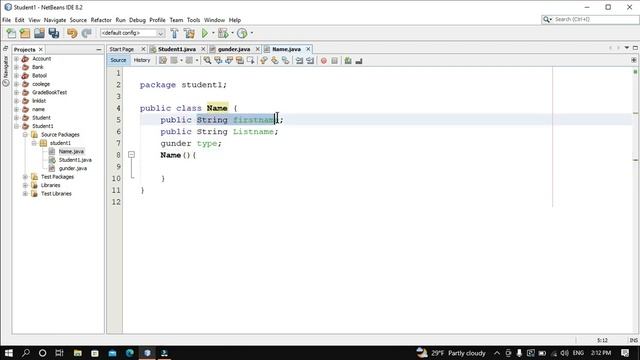
Task: Minimize the Projects panel
Action: pyautogui.click(x=99, y=50)
